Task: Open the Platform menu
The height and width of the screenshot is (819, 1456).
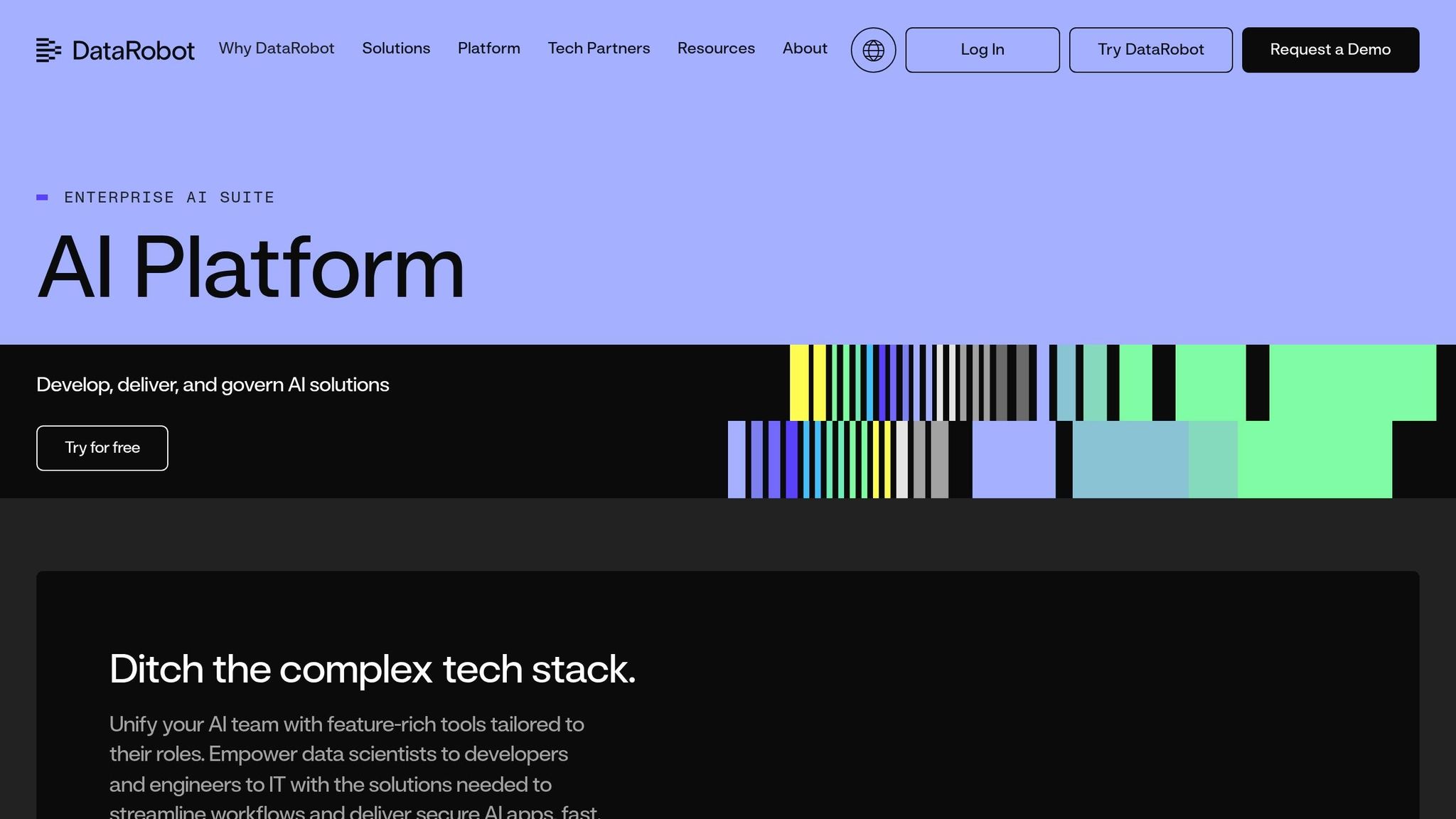Action: 489,48
